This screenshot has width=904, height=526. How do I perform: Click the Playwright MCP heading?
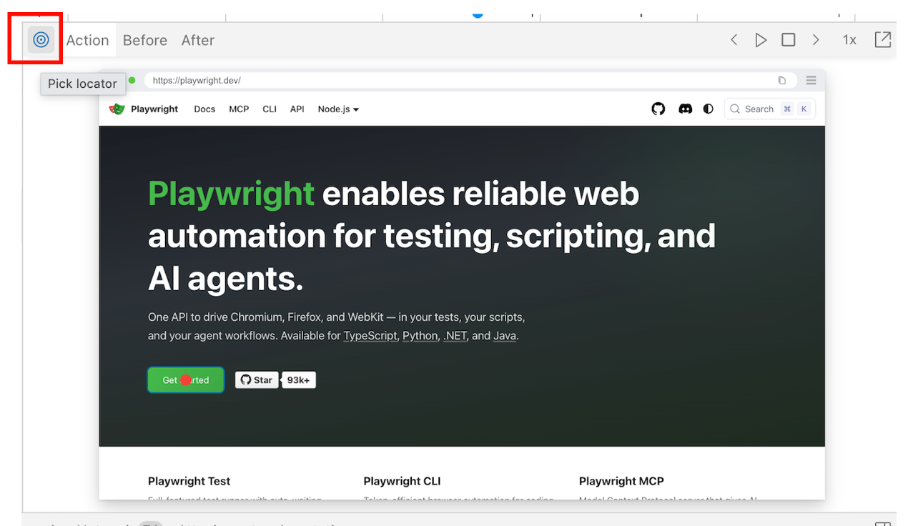tap(622, 481)
